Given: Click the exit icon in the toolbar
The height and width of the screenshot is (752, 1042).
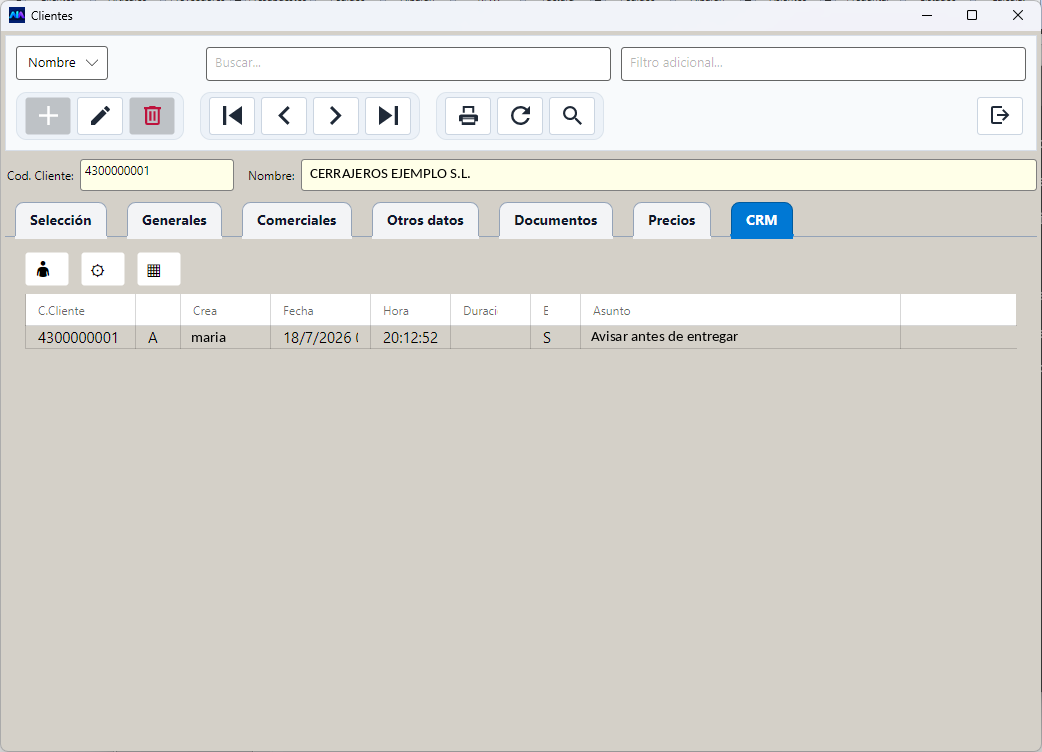Looking at the screenshot, I should click(999, 116).
